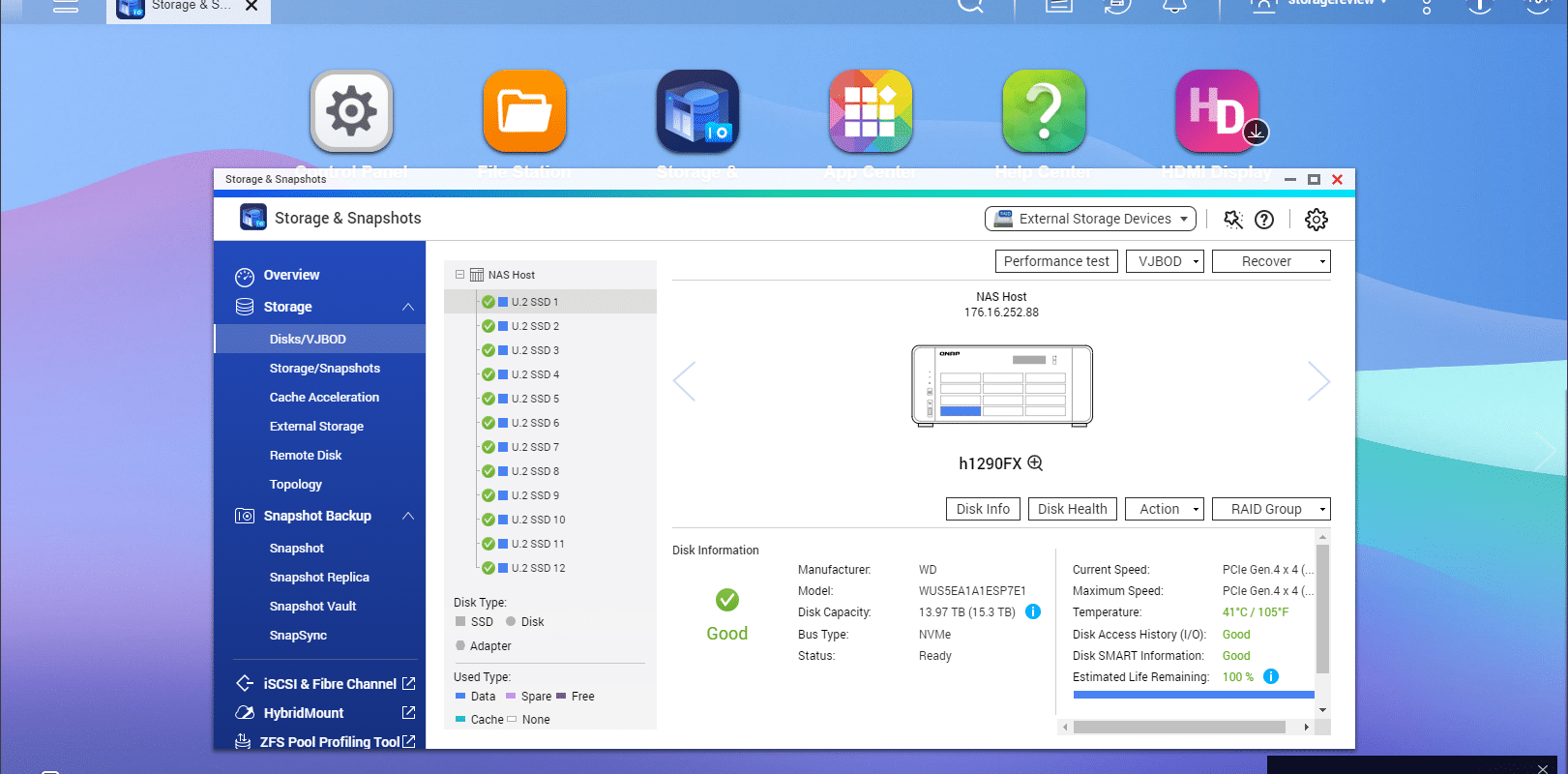Zoom in on the h1290FX model image
Viewport: 1568px width, 774px height.
point(1035,462)
